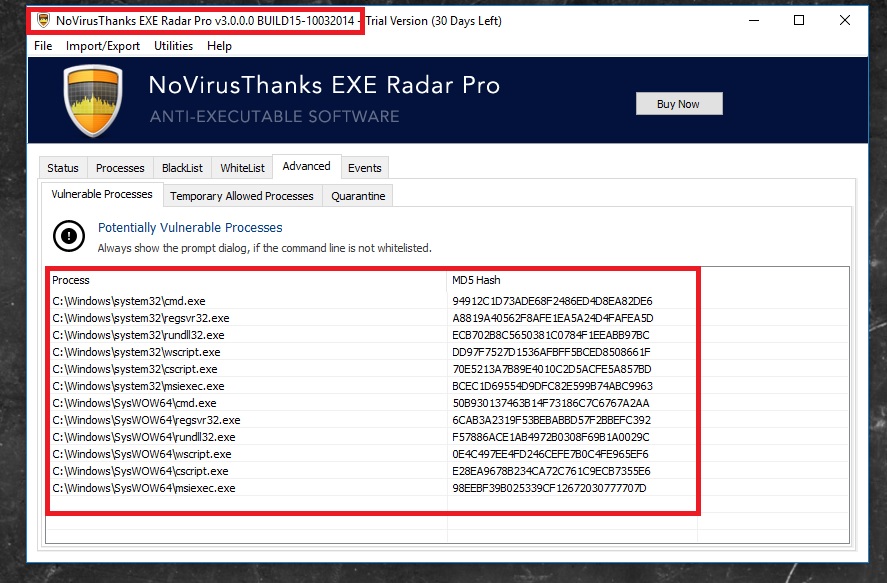Click the exclamation warning circle icon

point(69,236)
